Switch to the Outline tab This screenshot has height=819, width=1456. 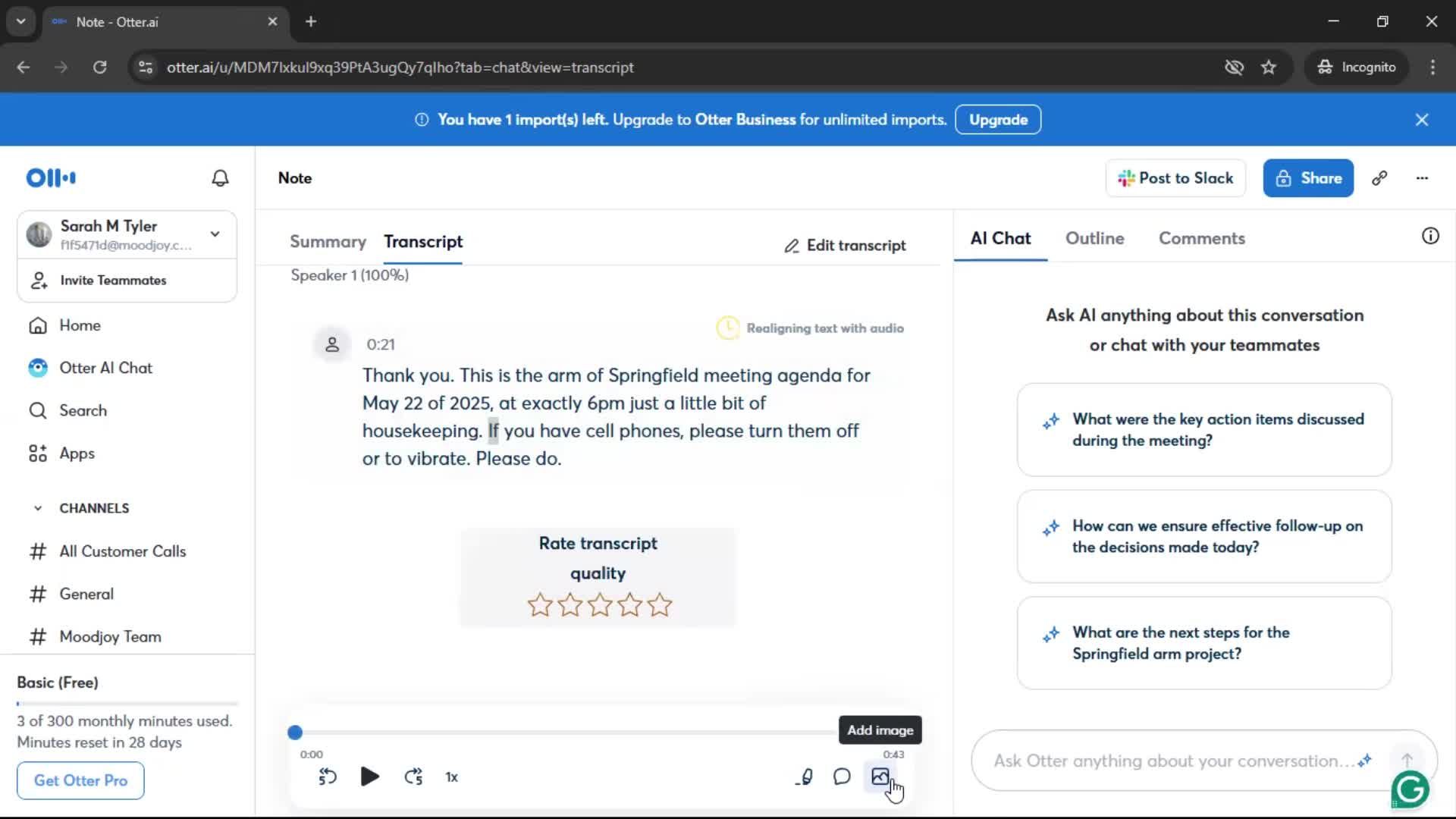[1094, 239]
